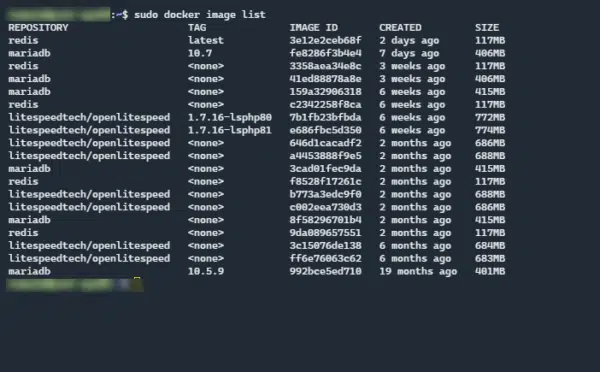This screenshot has width=600, height=372.
Task: Click the terminal cursor at bottom prompt
Action: coord(137,284)
